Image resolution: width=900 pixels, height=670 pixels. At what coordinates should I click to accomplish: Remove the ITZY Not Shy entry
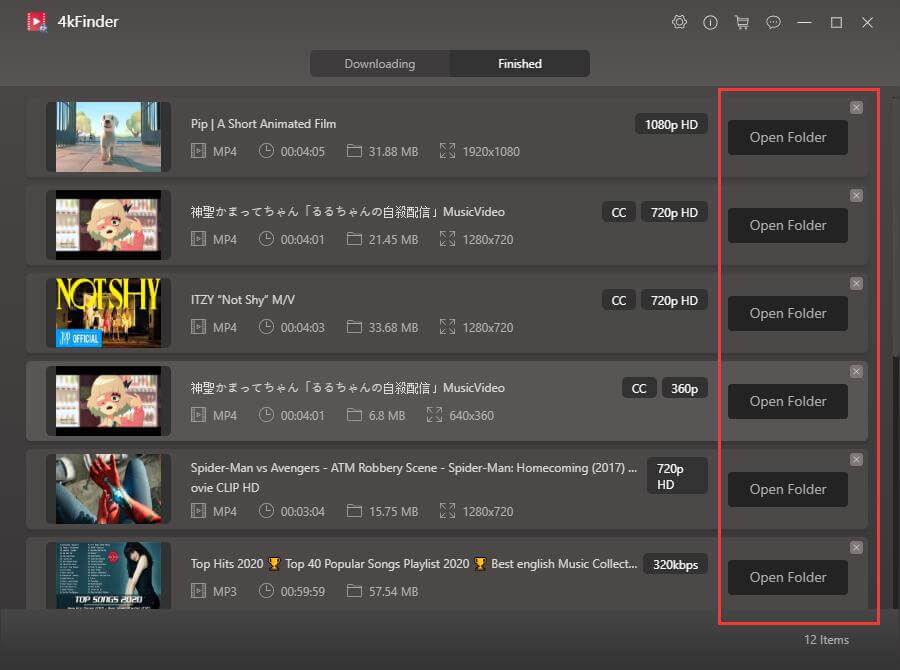pos(856,284)
